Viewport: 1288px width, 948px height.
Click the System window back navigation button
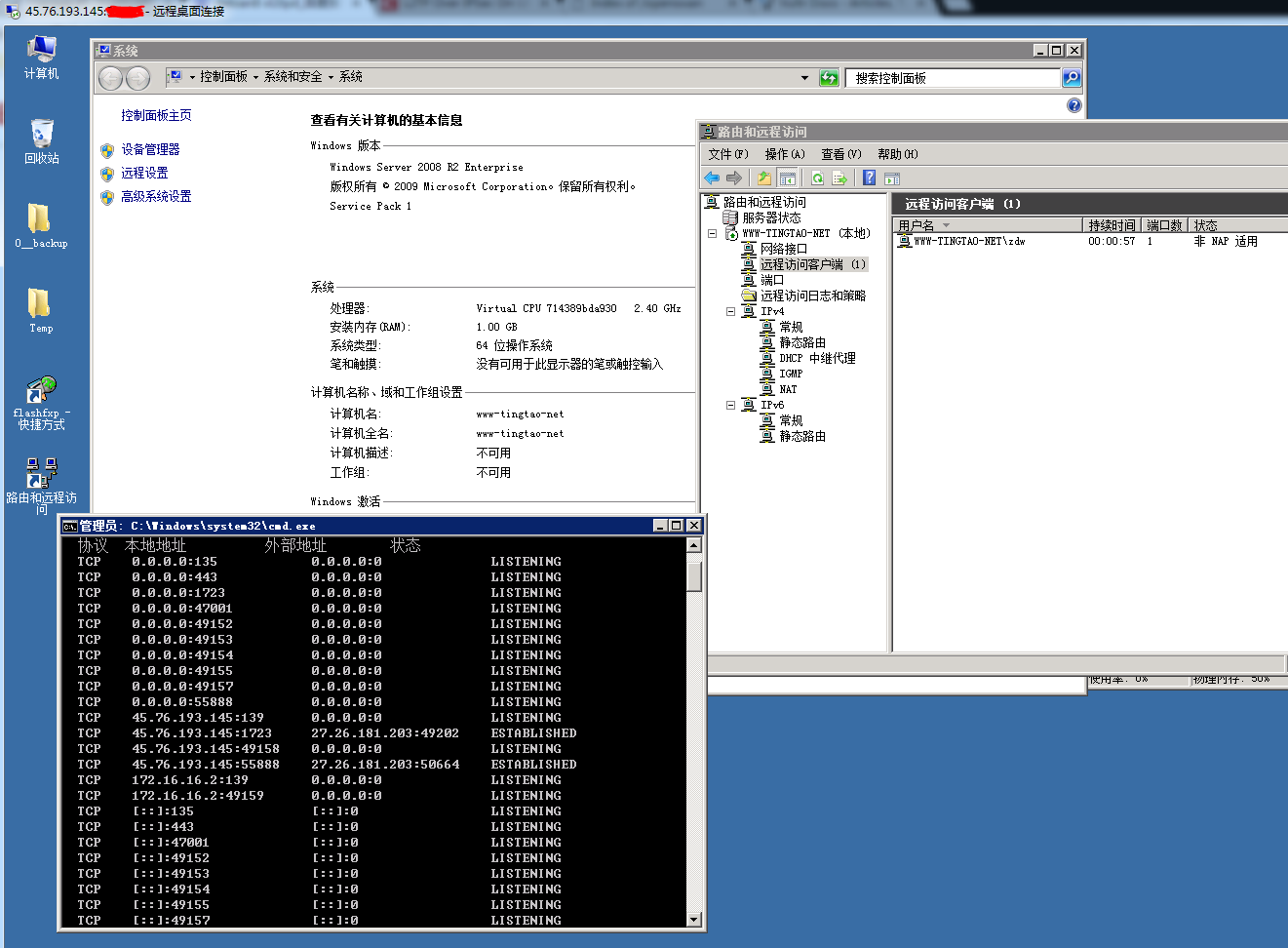[x=111, y=78]
